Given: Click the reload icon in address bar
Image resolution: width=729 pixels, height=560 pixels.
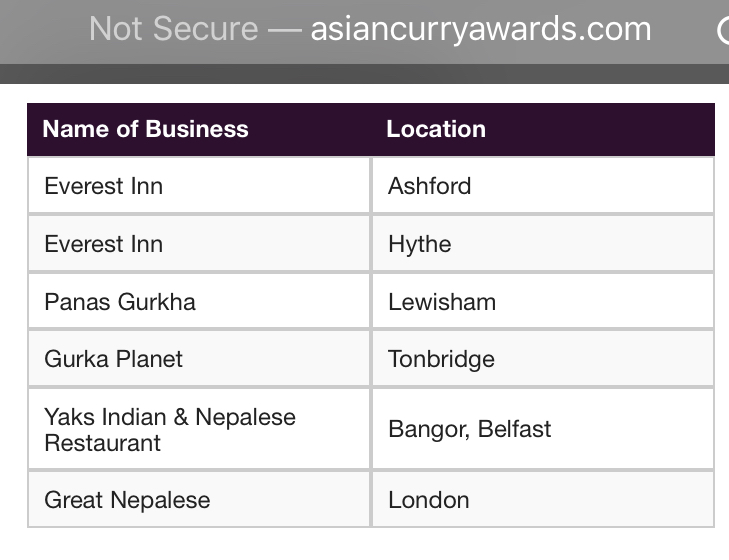Looking at the screenshot, I should pos(723,30).
